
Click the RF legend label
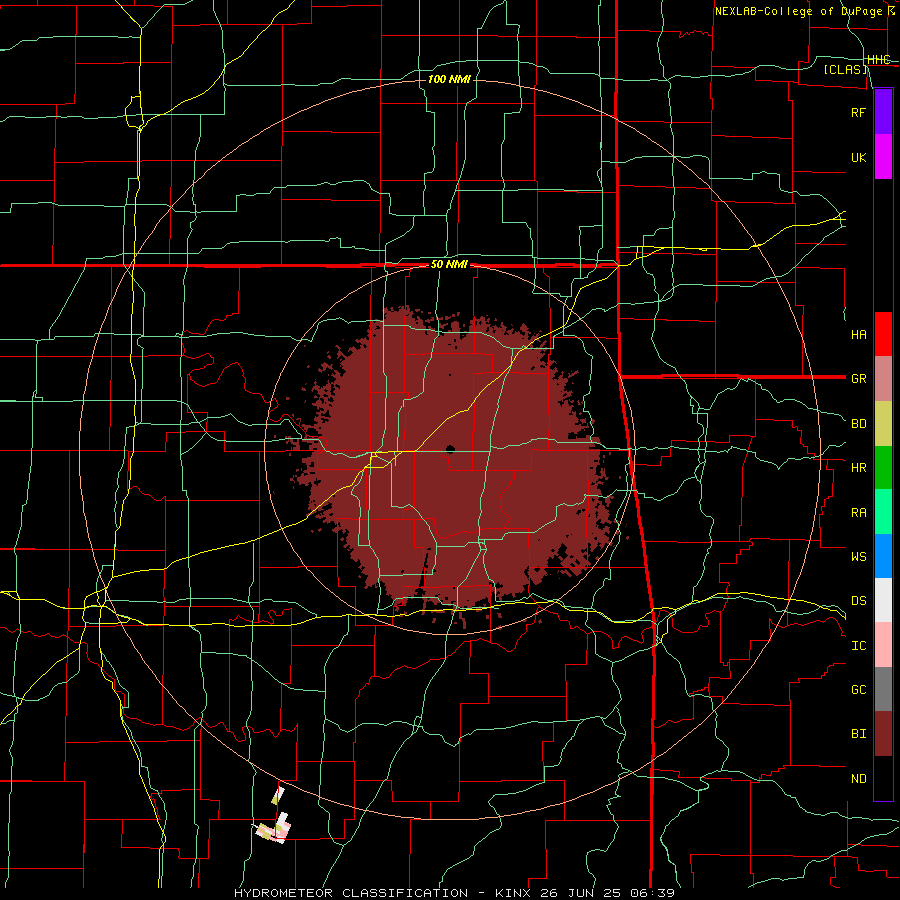click(x=858, y=112)
